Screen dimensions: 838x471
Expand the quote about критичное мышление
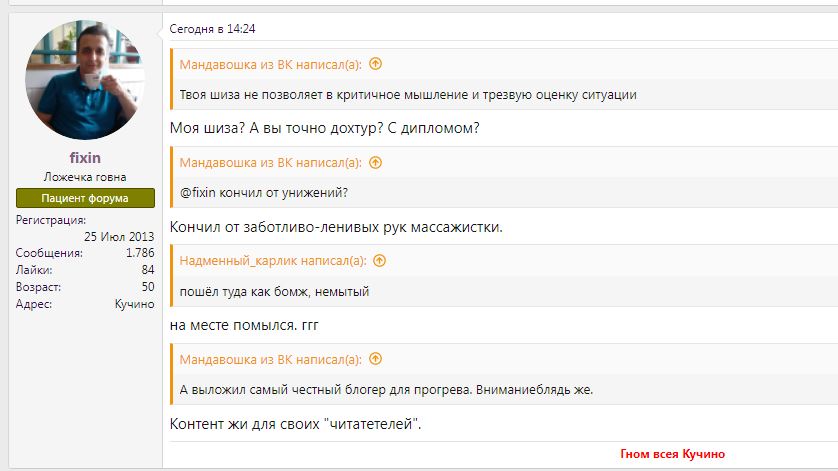click(x=408, y=95)
